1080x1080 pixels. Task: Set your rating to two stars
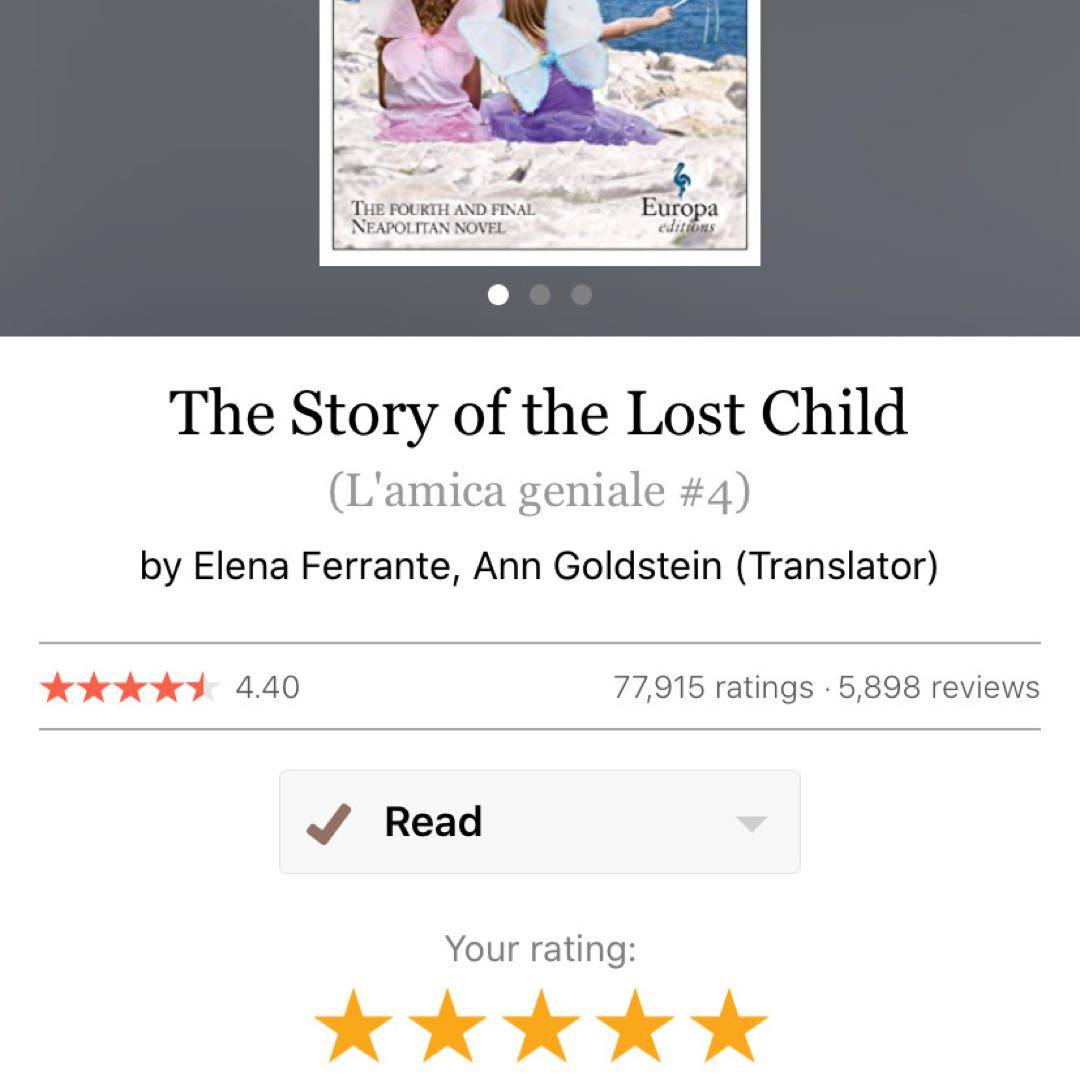pyautogui.click(x=447, y=1026)
